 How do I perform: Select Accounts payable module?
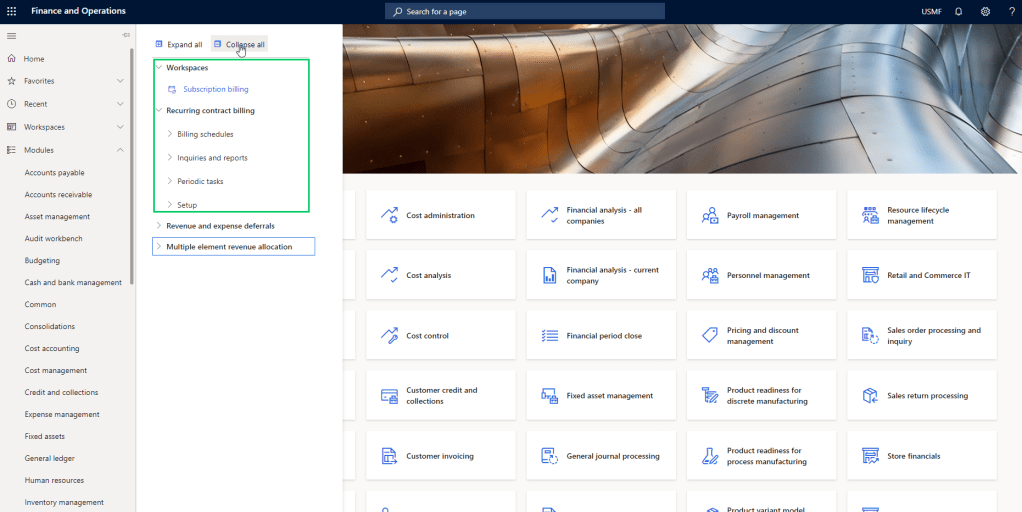click(x=54, y=173)
